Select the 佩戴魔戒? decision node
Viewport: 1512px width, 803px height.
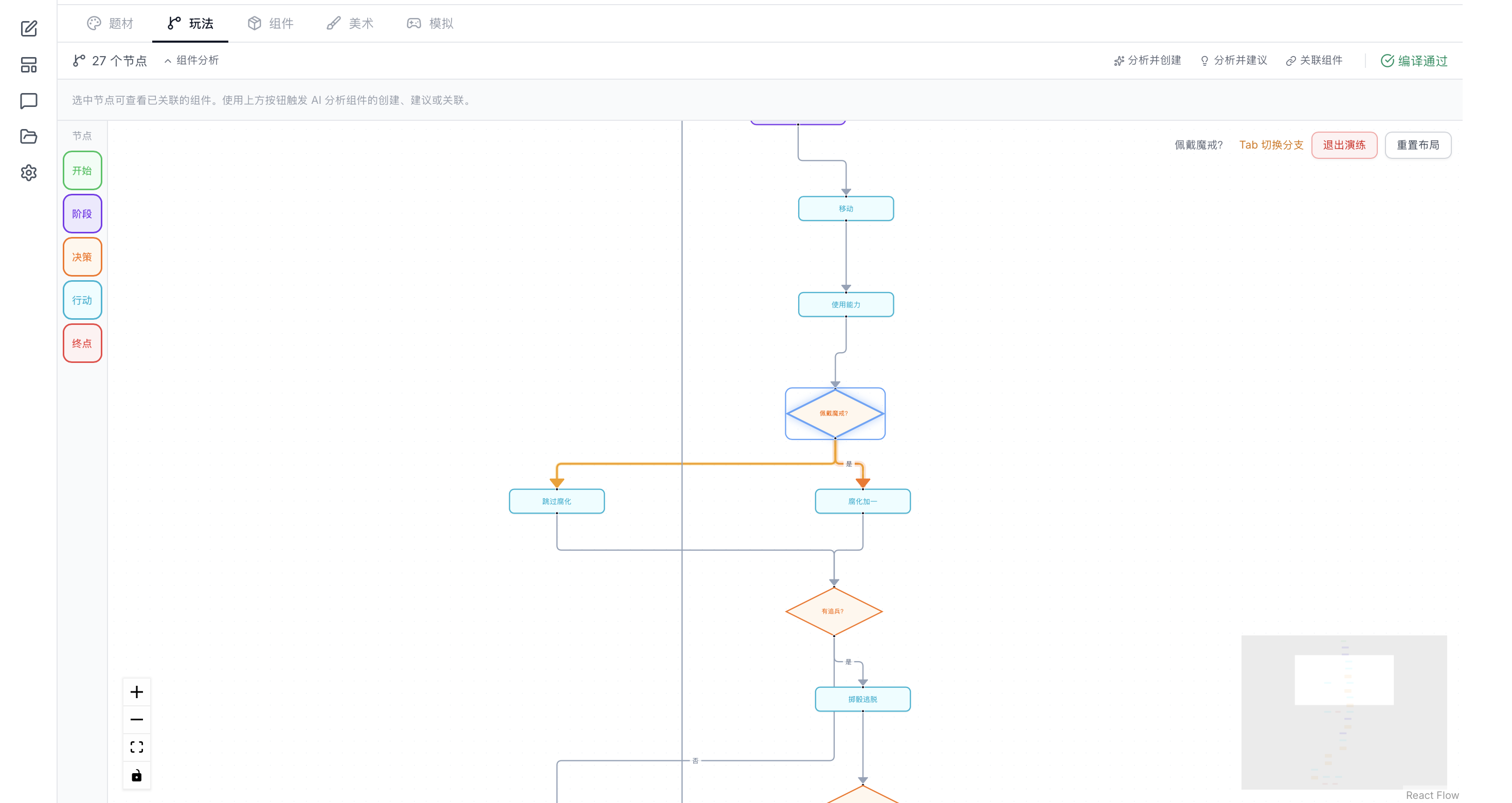coord(835,413)
